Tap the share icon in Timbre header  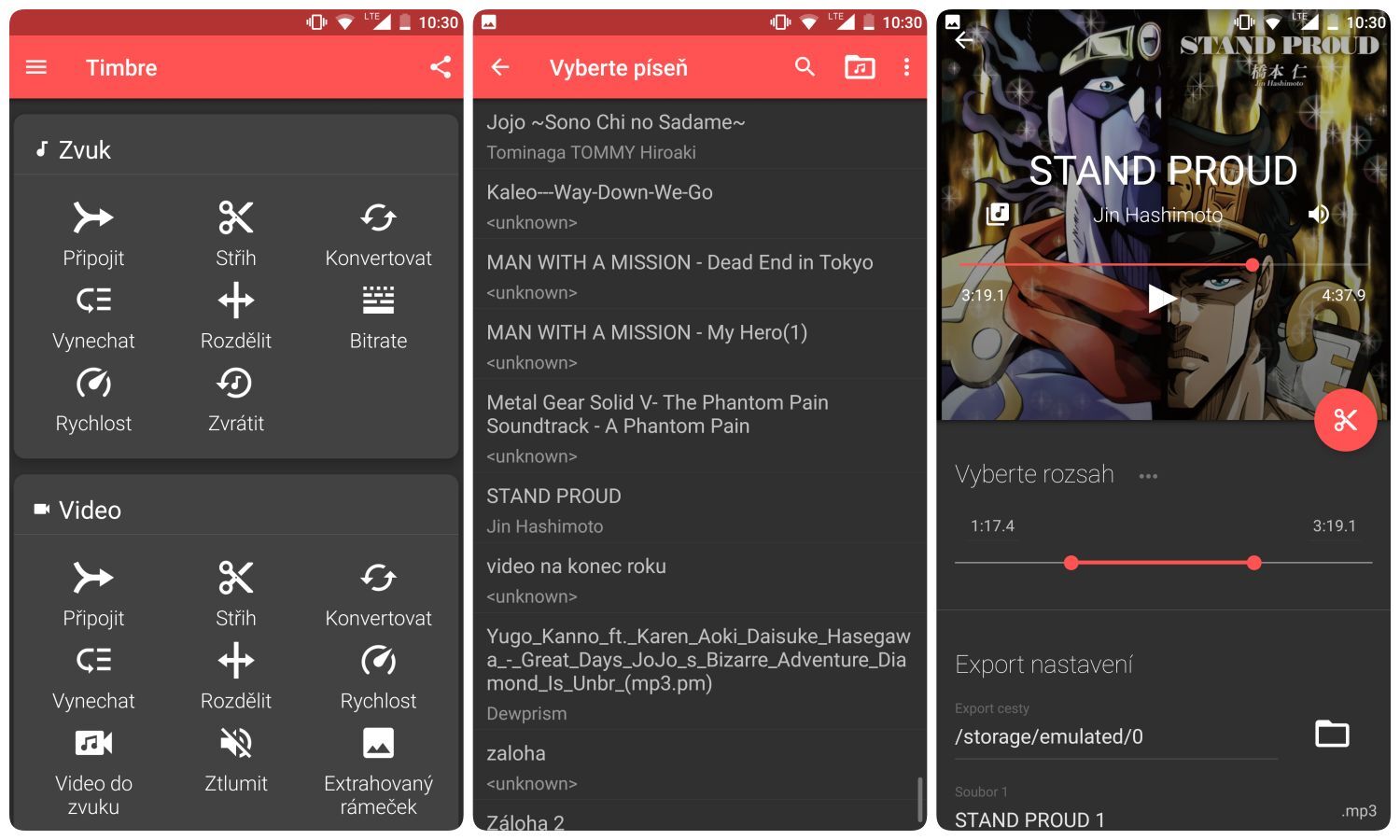(441, 67)
